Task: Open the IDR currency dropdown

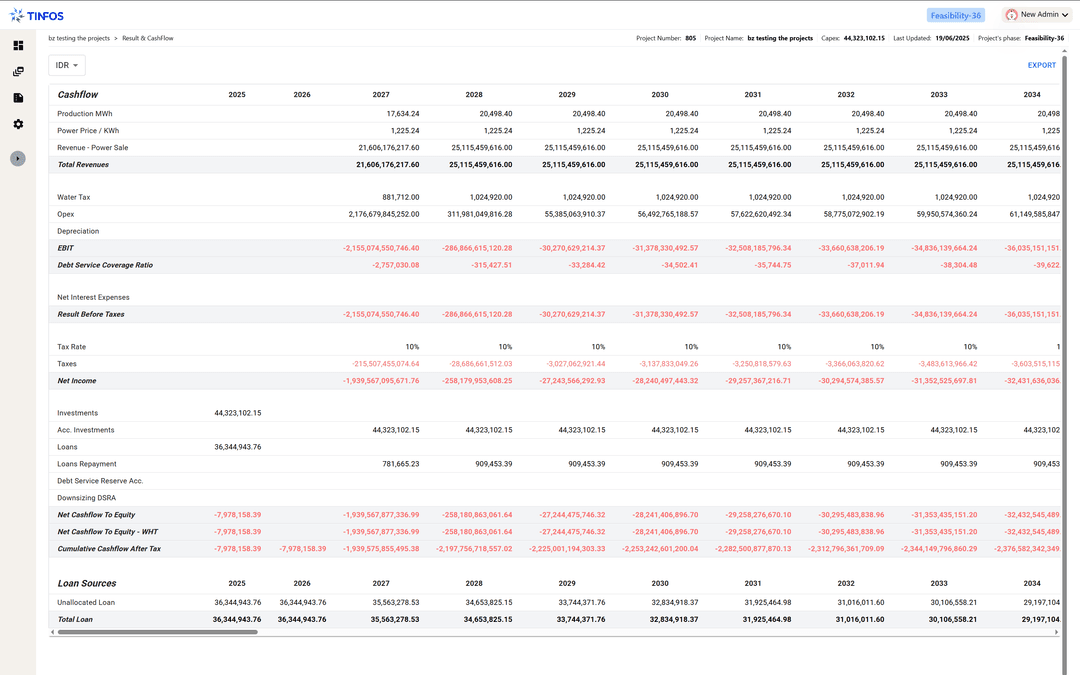Action: click(x=67, y=65)
